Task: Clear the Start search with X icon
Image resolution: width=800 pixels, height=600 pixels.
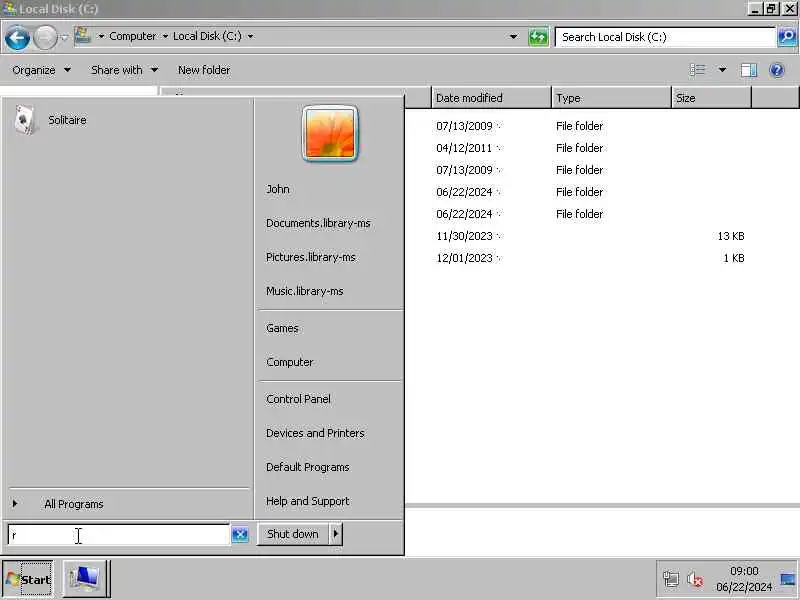Action: tap(240, 534)
